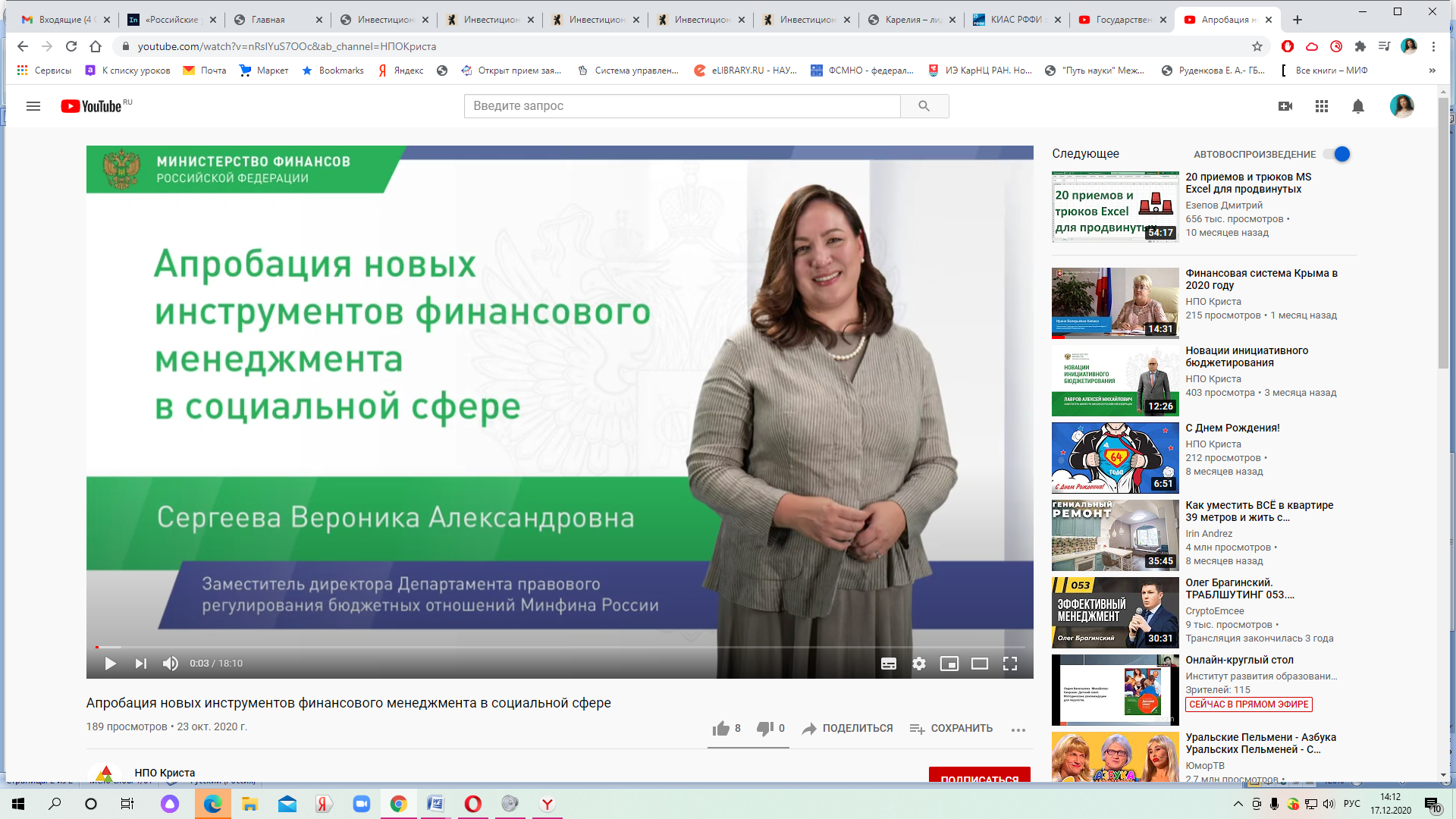Open the YouTube apps grid icon
This screenshot has height=819, width=1456.
(x=1322, y=106)
